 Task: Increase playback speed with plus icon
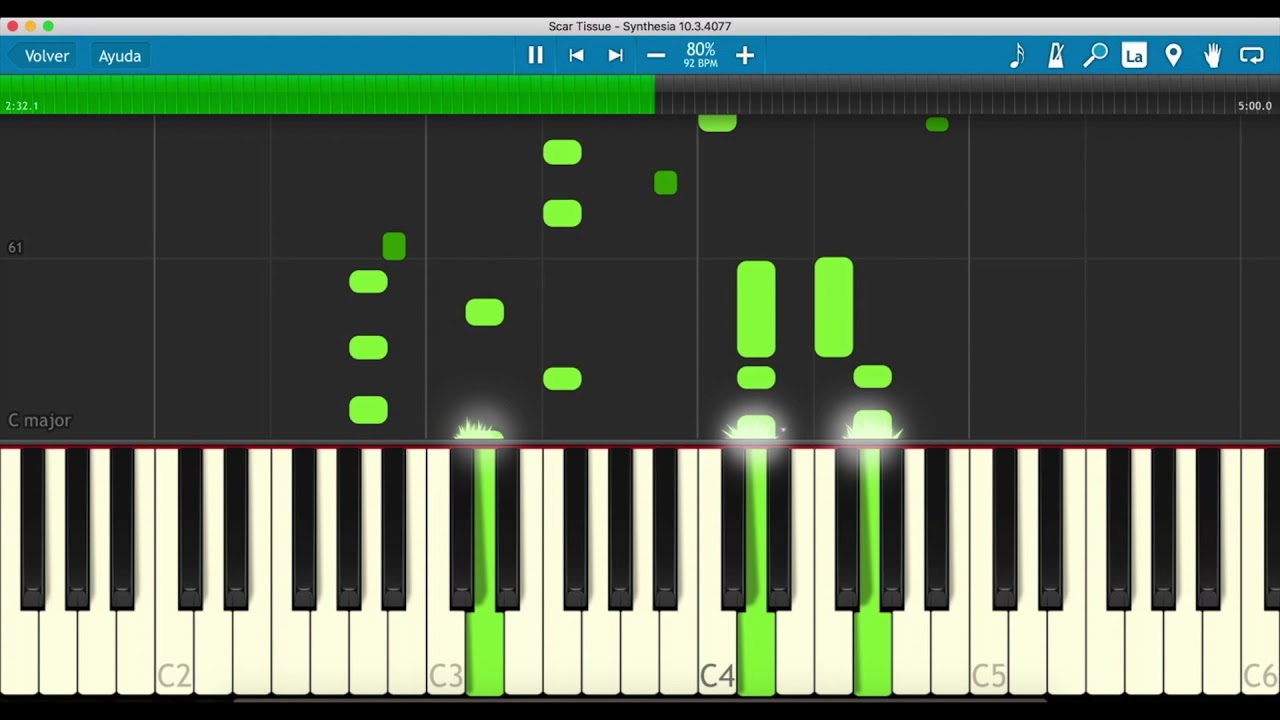click(x=745, y=56)
